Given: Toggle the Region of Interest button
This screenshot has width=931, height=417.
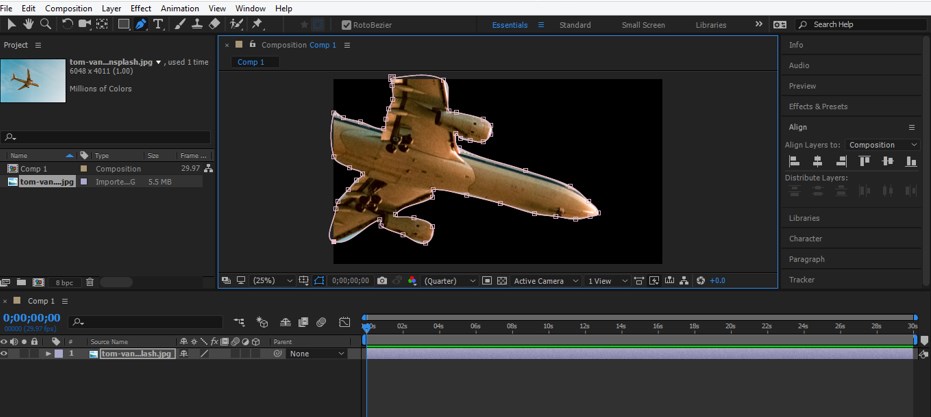Looking at the screenshot, I should coord(487,281).
